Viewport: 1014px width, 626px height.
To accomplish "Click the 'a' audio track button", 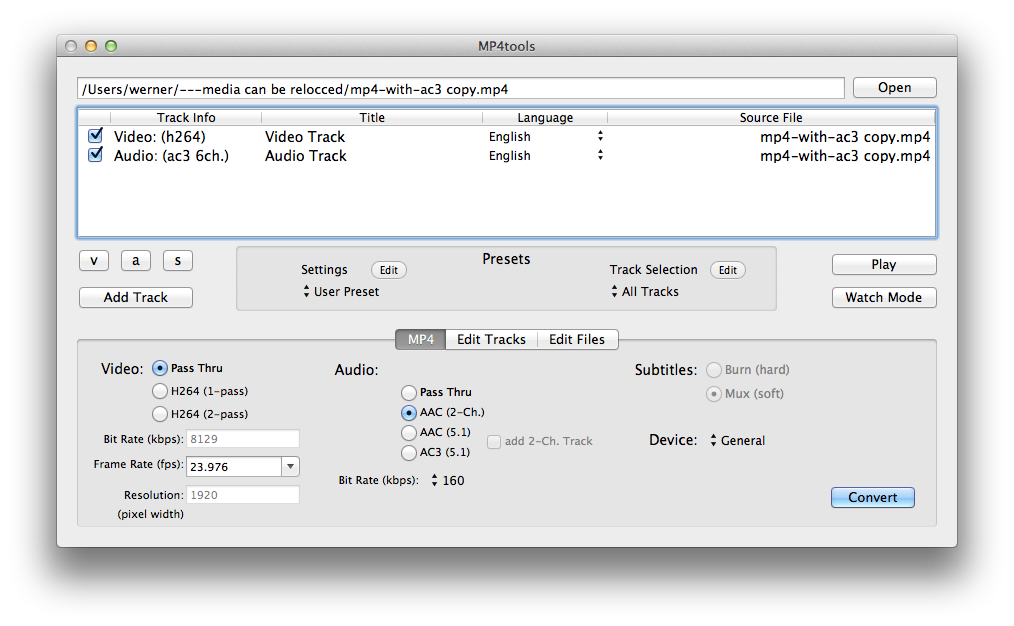I will point(136,261).
